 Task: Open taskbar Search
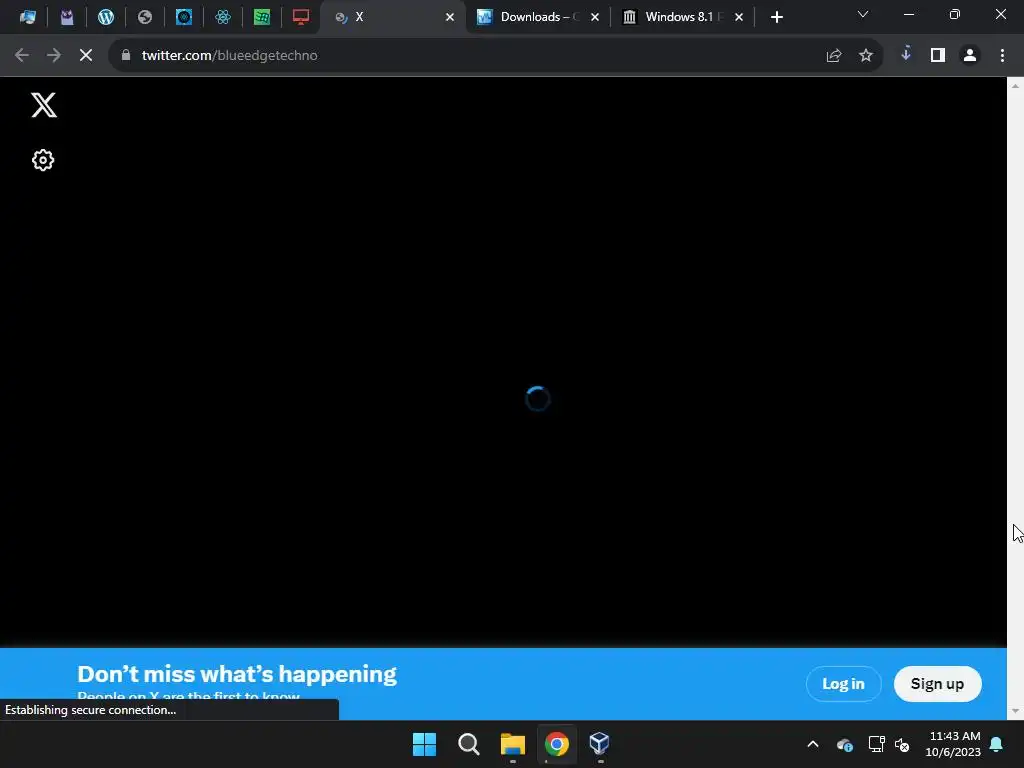pos(469,744)
